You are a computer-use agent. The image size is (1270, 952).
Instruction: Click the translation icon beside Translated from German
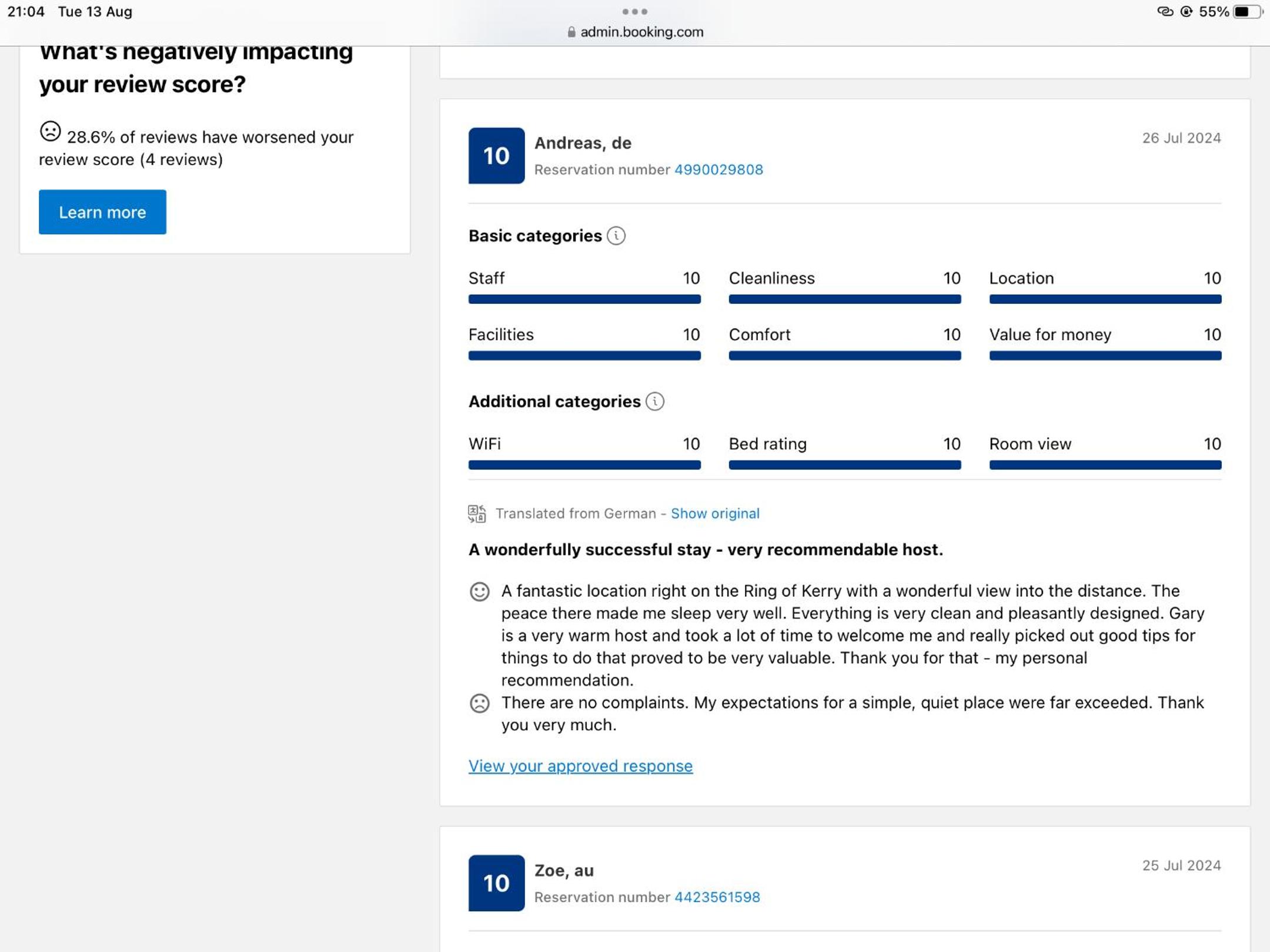[x=477, y=514]
